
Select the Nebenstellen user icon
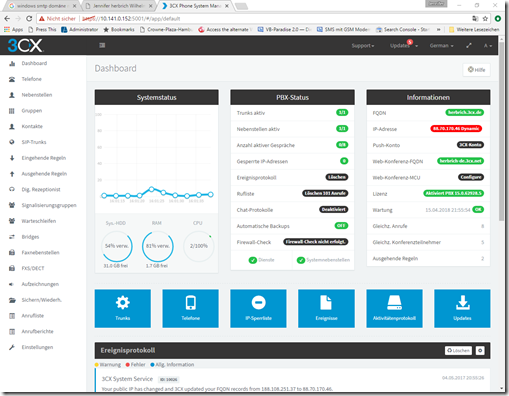coord(12,95)
